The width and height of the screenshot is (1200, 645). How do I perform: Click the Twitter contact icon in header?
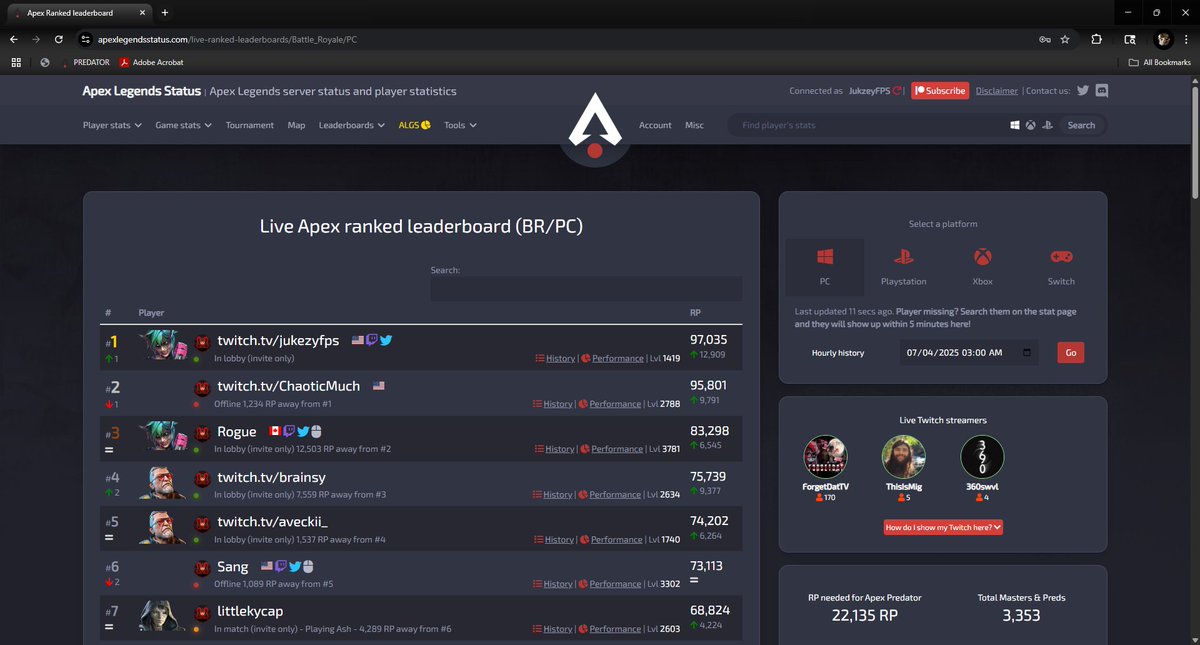(x=1082, y=90)
